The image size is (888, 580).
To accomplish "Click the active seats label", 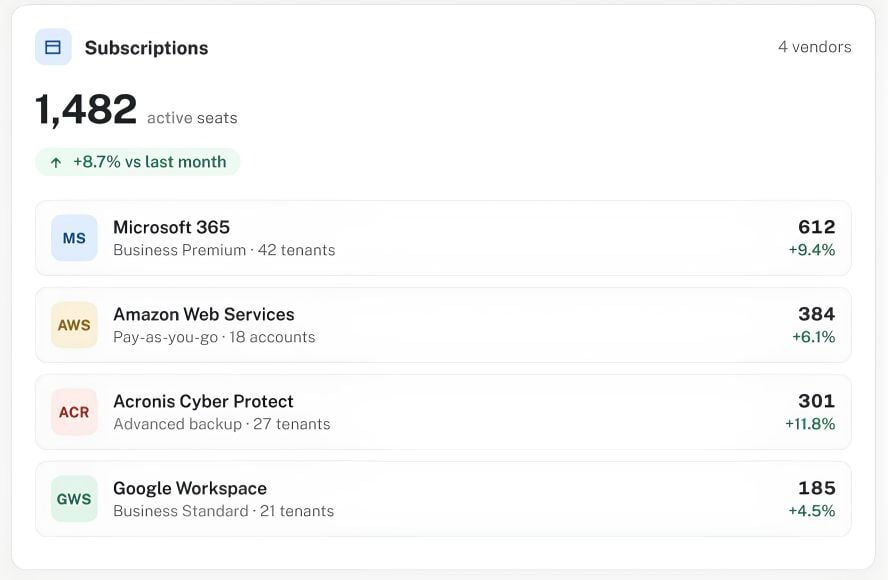I will (192, 118).
